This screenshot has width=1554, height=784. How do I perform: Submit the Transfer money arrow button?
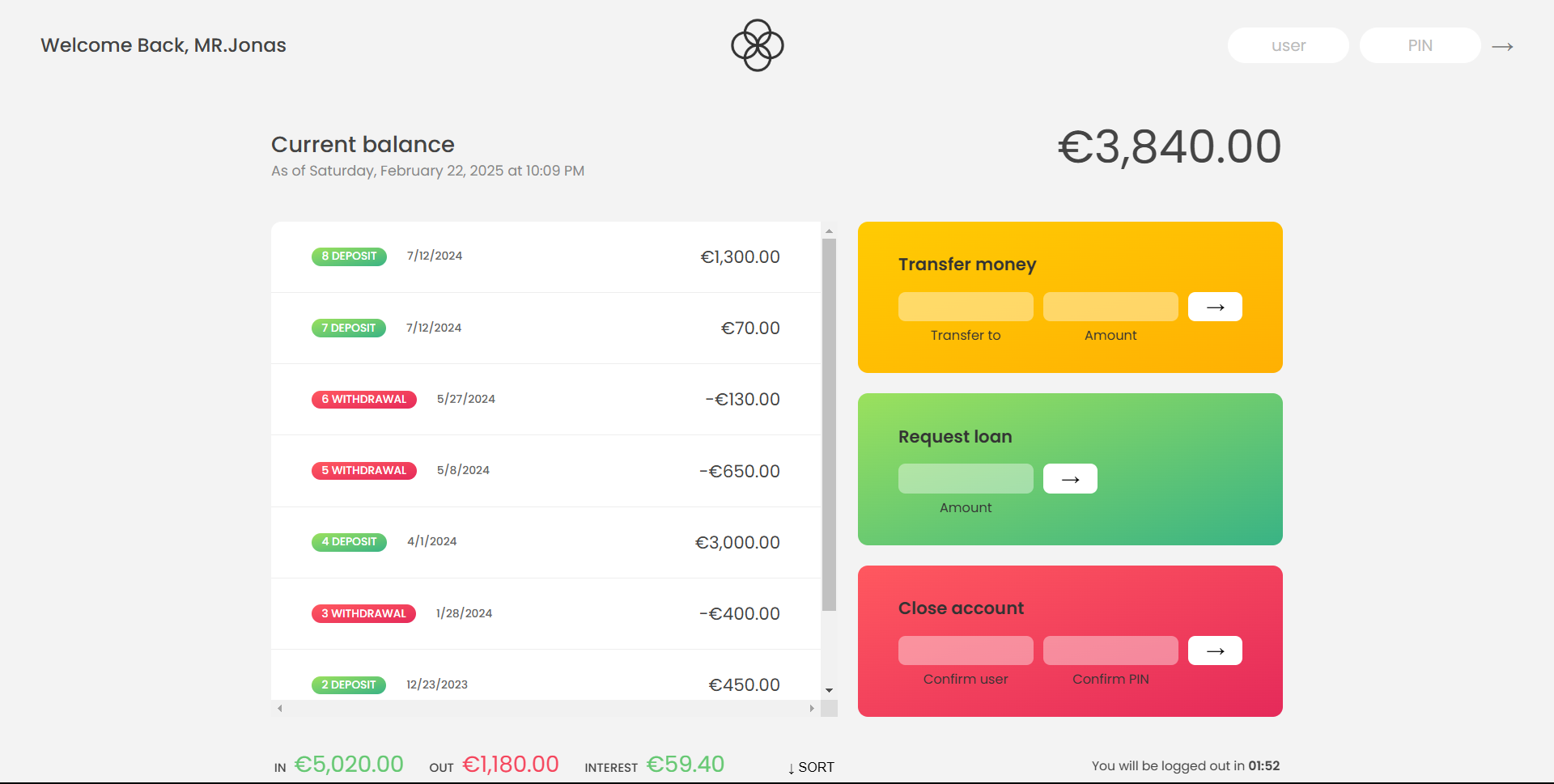[1214, 307]
